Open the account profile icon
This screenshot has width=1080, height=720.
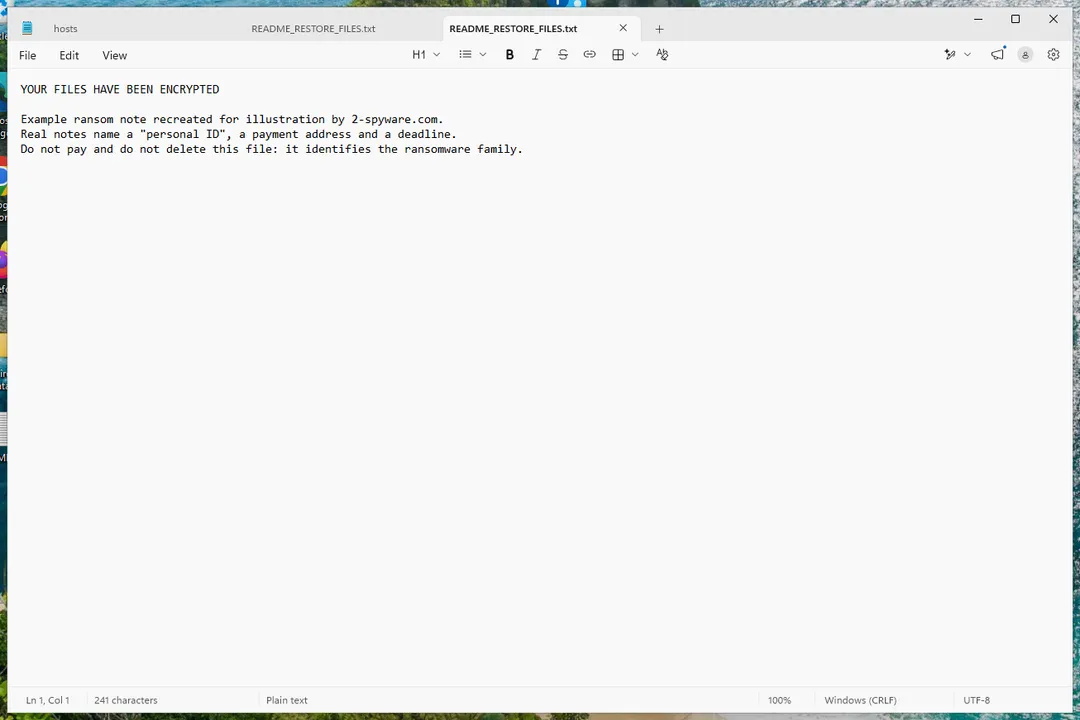pyautogui.click(x=1025, y=55)
